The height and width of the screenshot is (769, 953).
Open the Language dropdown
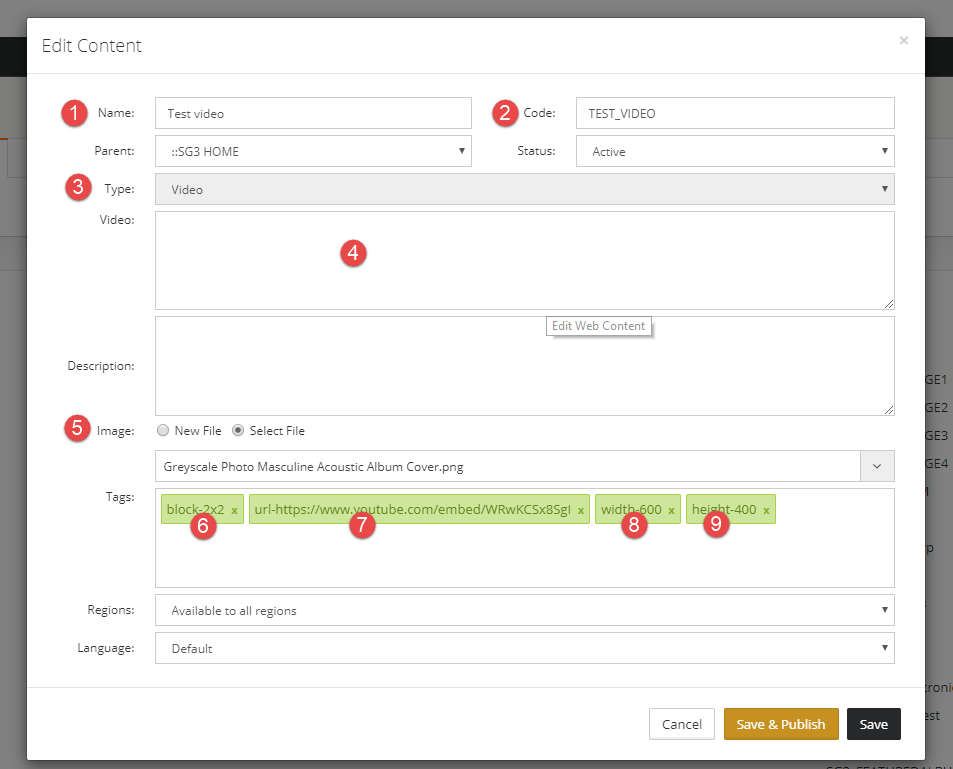525,648
